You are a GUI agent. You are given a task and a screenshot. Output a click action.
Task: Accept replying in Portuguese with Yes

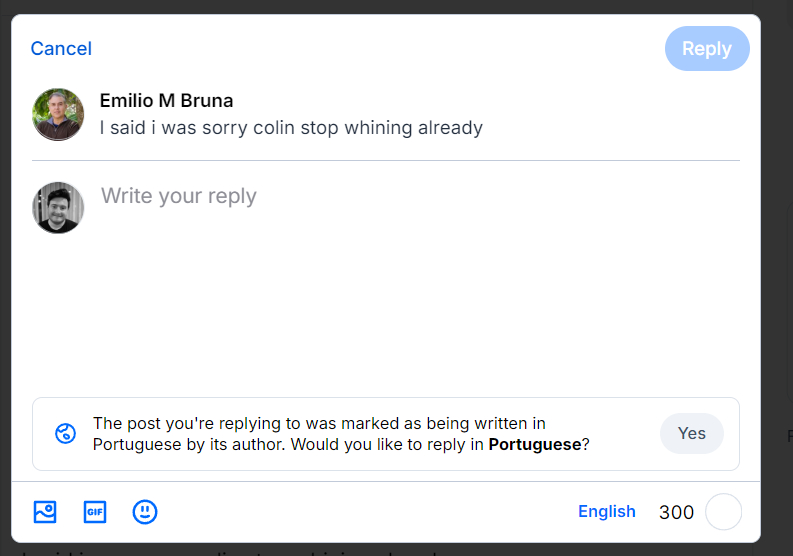[x=691, y=434]
